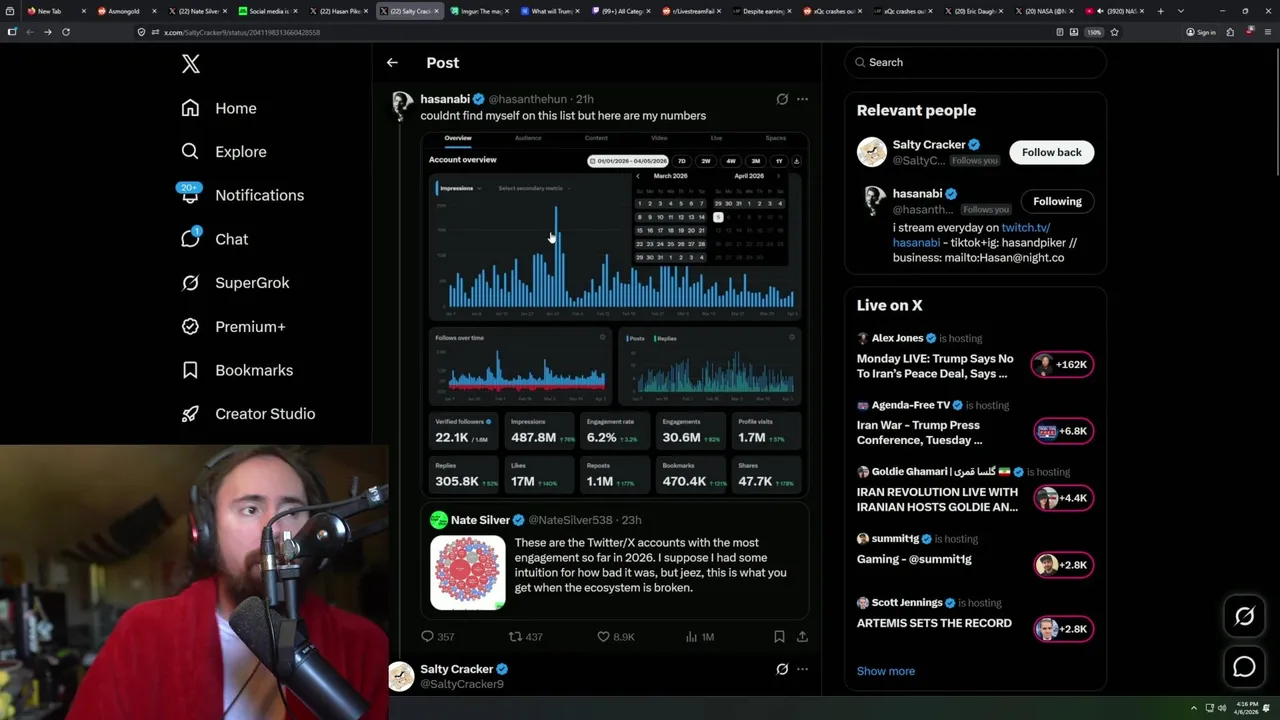Click hasanabi's avatar on the post

401,106
